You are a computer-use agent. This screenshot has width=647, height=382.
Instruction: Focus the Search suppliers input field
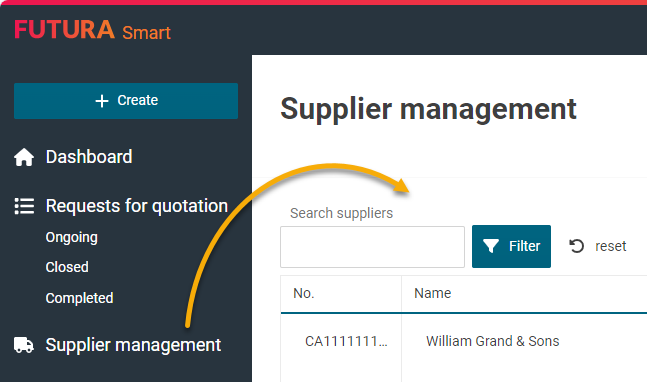372,247
